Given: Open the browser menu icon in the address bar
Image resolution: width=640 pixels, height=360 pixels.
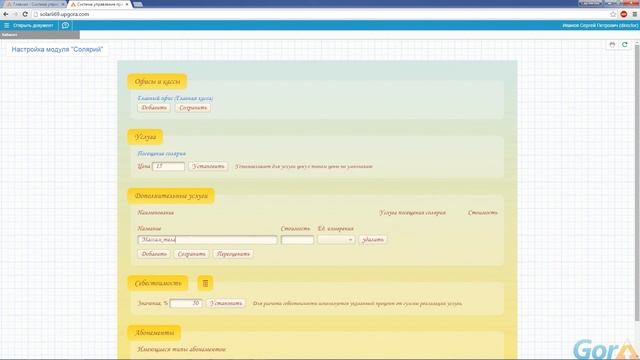Looking at the screenshot, I should click(x=634, y=14).
